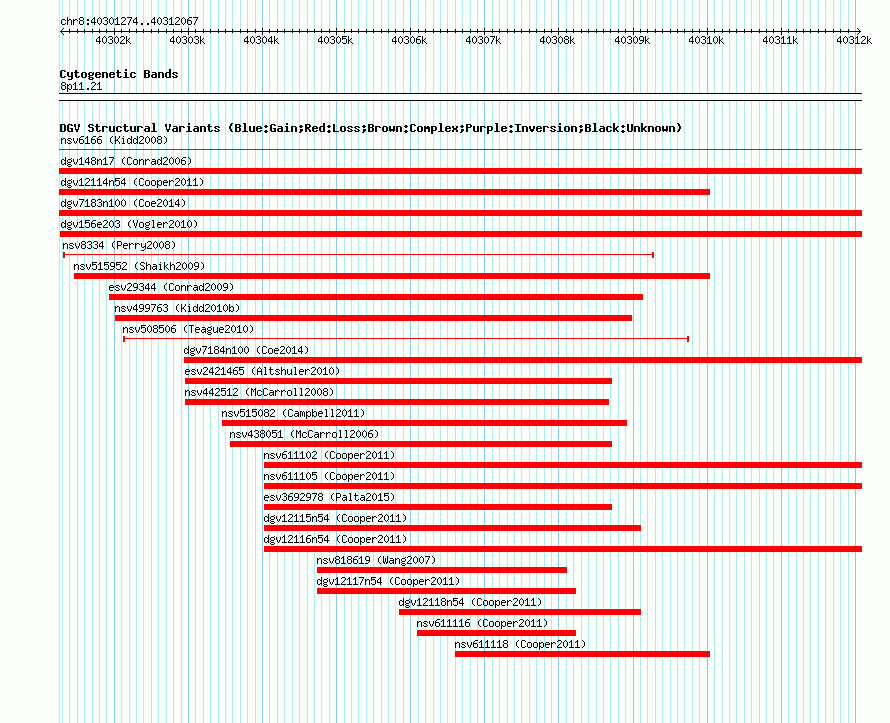Image resolution: width=890 pixels, height=723 pixels.
Task: Click the nsv442512 (McCarroll2008) label
Action: tap(259, 392)
